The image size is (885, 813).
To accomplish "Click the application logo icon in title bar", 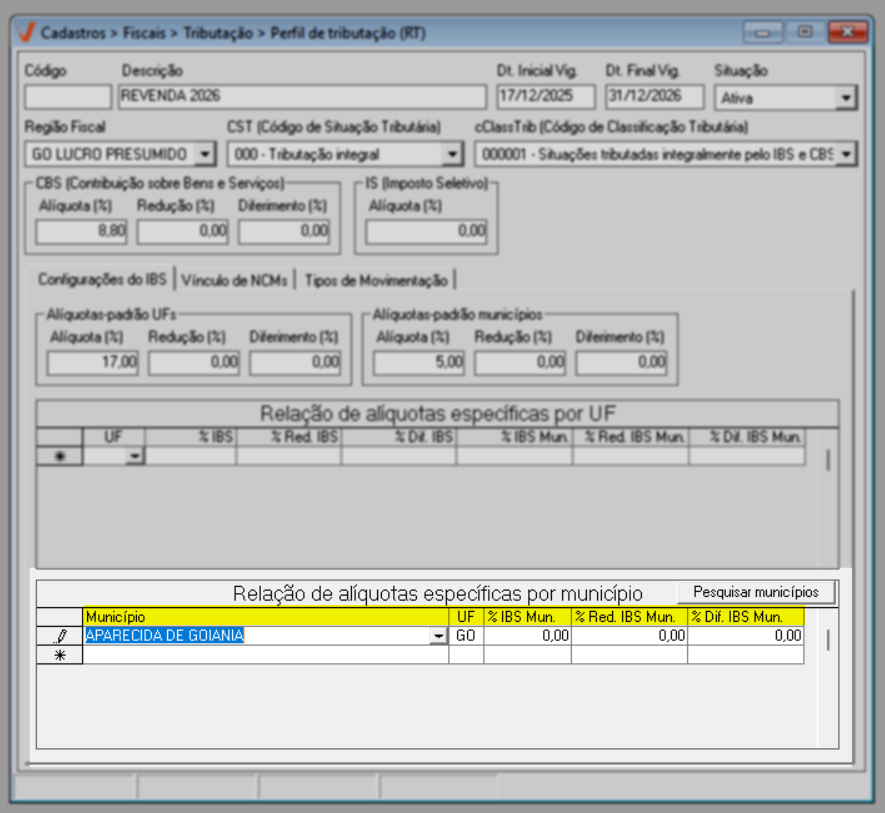I will (26, 33).
